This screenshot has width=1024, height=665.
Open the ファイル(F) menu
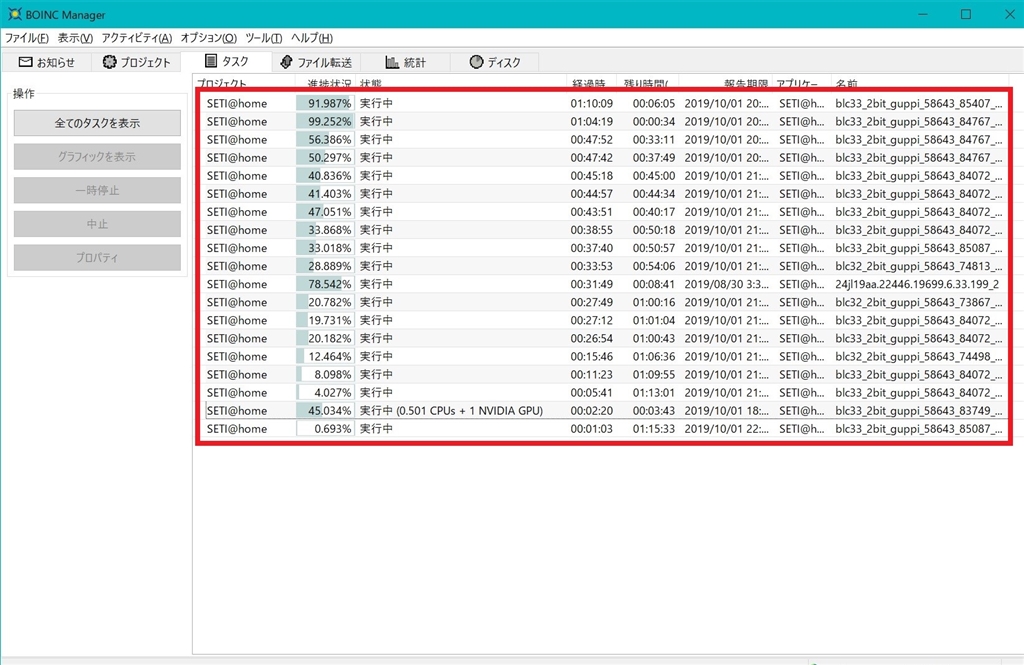coord(27,38)
